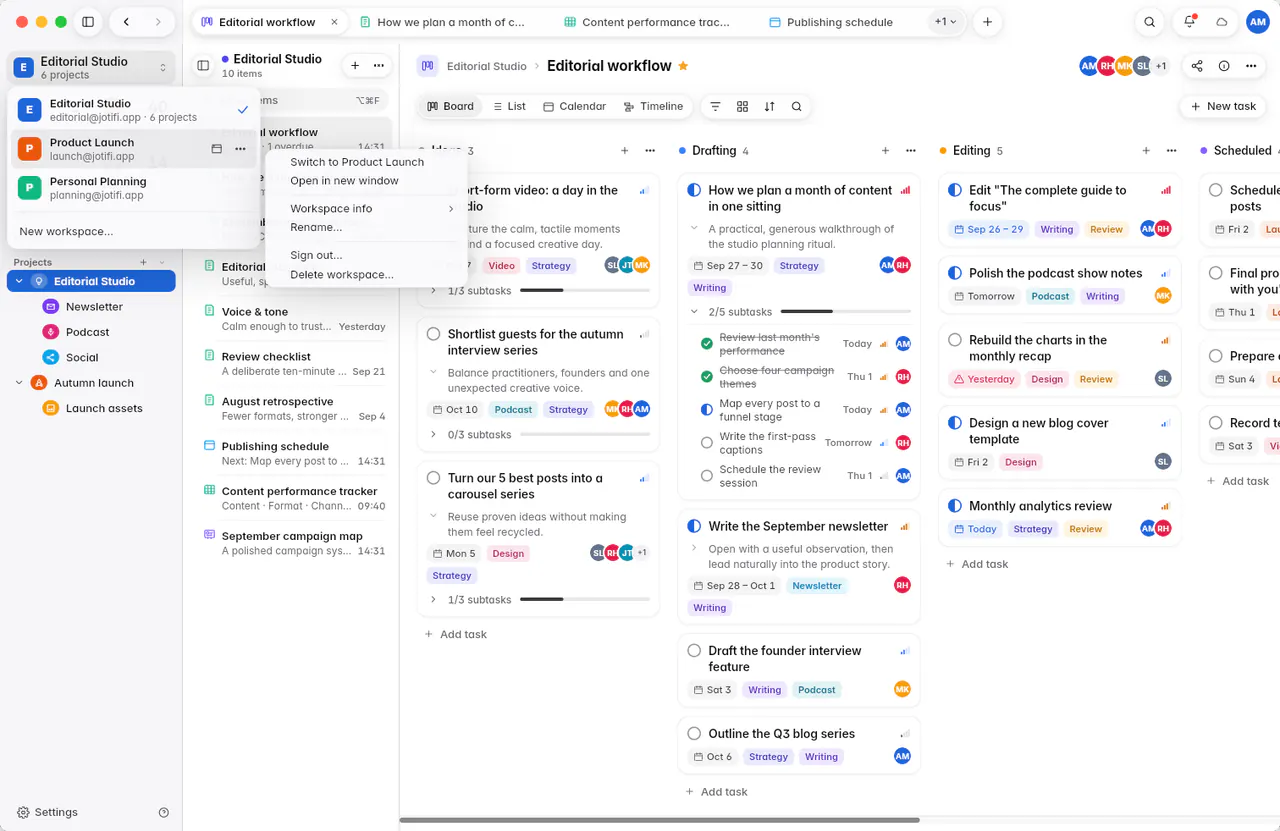This screenshot has height=831, width=1280.
Task: Open the share icon in header
Action: tap(1197, 66)
